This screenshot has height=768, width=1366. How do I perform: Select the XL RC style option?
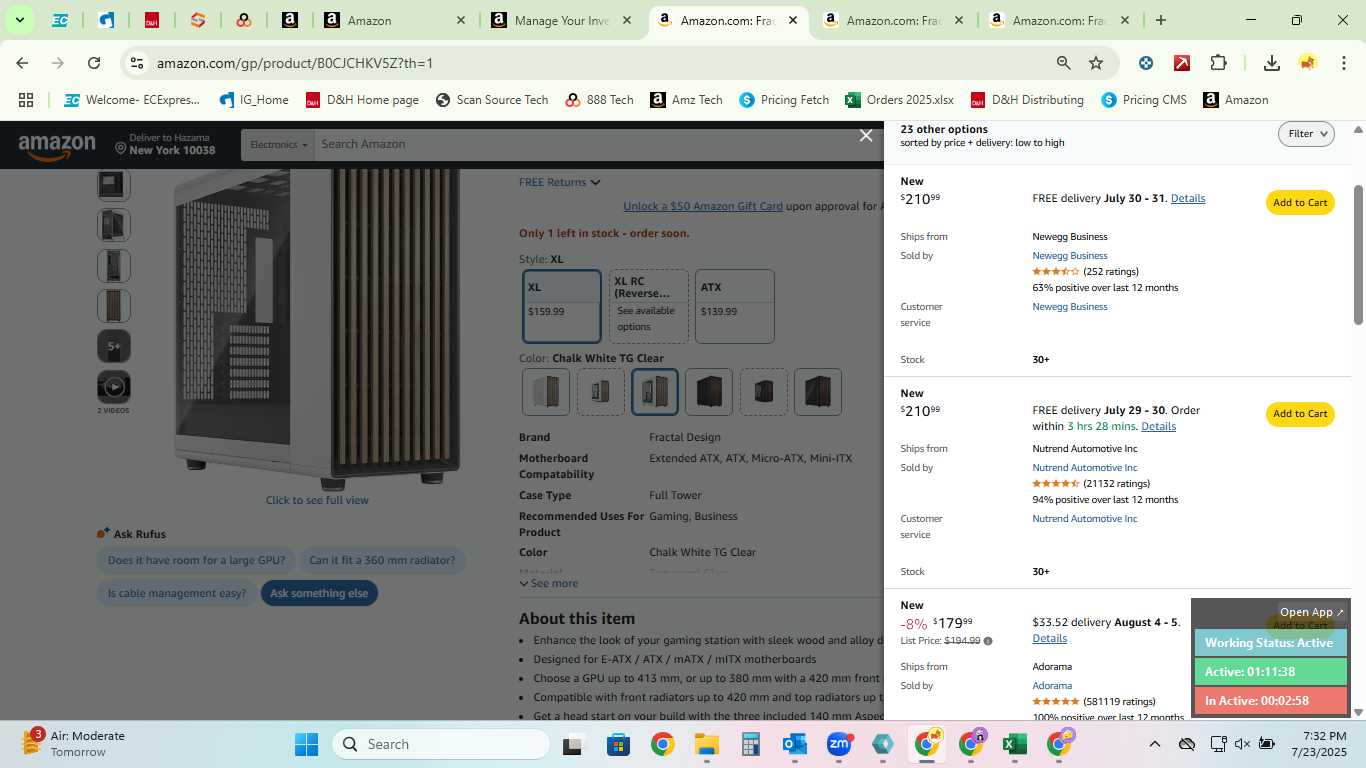649,306
